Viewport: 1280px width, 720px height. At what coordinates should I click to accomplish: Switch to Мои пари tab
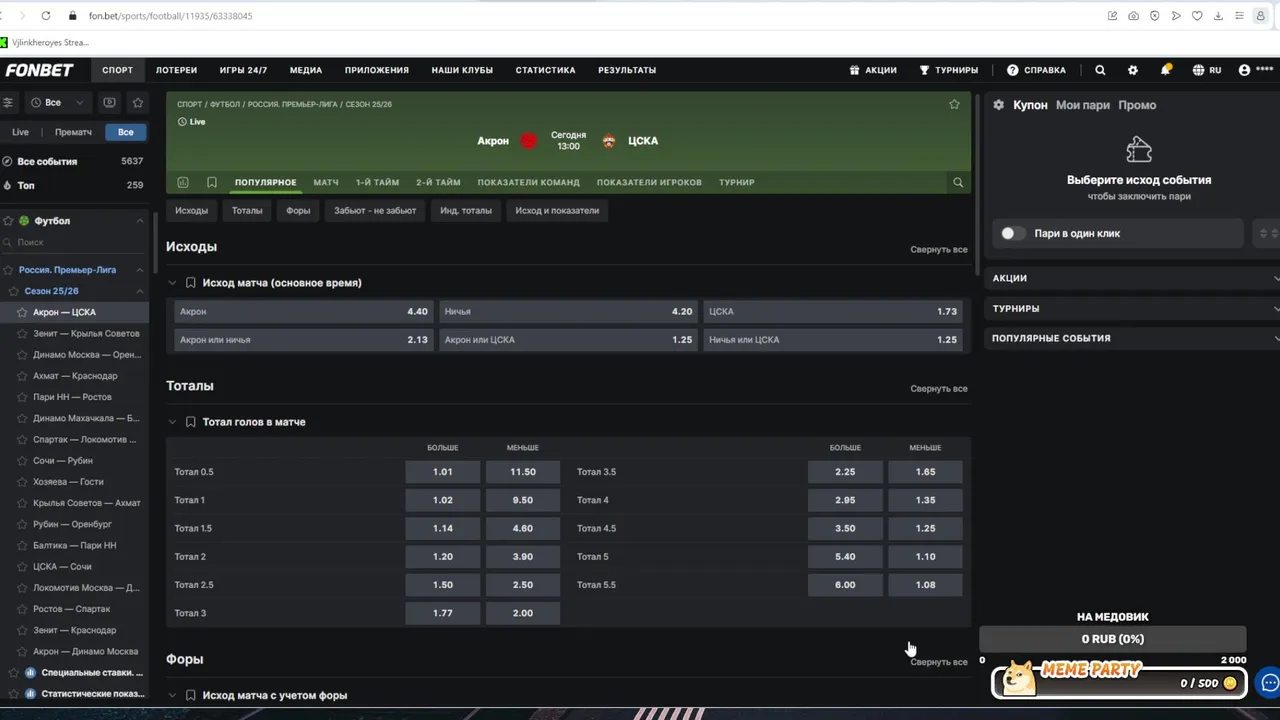click(x=1083, y=105)
